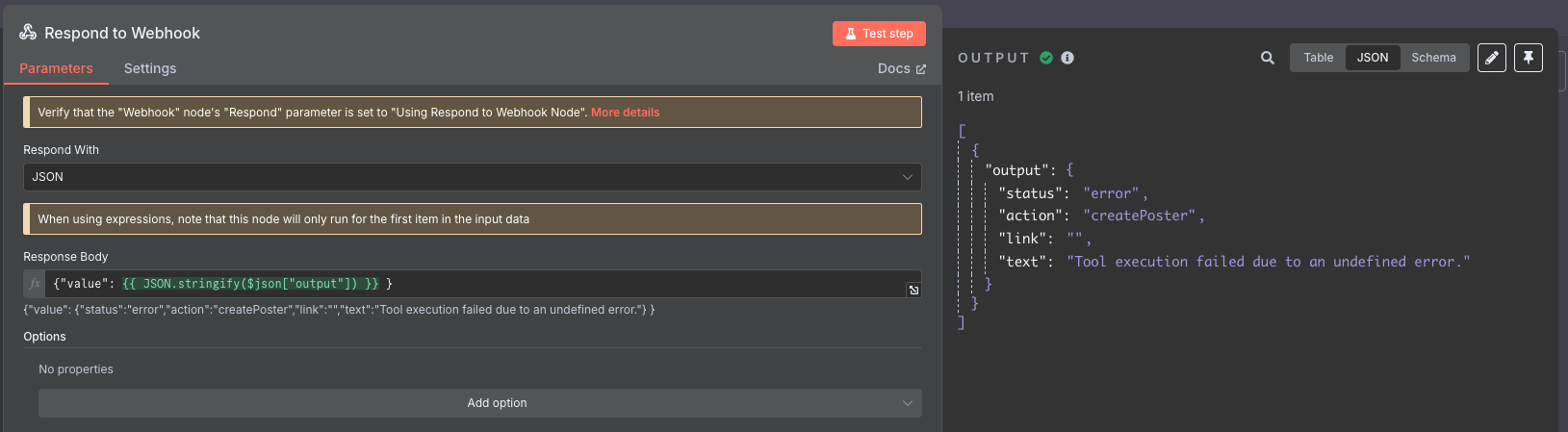Follow the More details link

[626, 113]
